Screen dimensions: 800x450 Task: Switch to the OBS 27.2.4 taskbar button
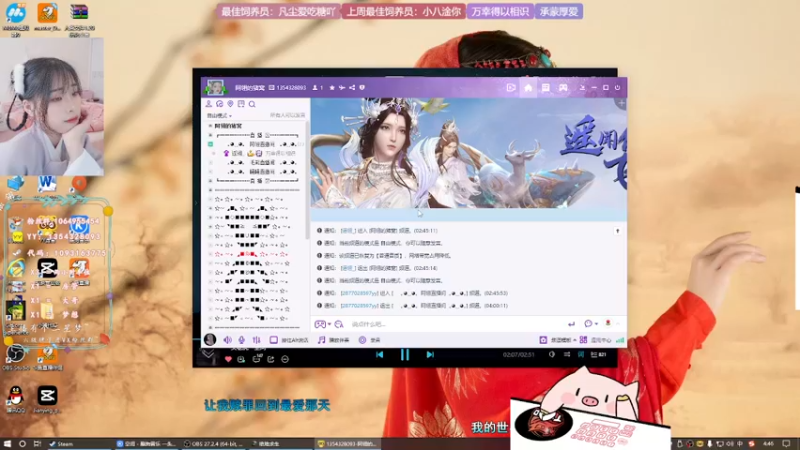pyautogui.click(x=214, y=444)
